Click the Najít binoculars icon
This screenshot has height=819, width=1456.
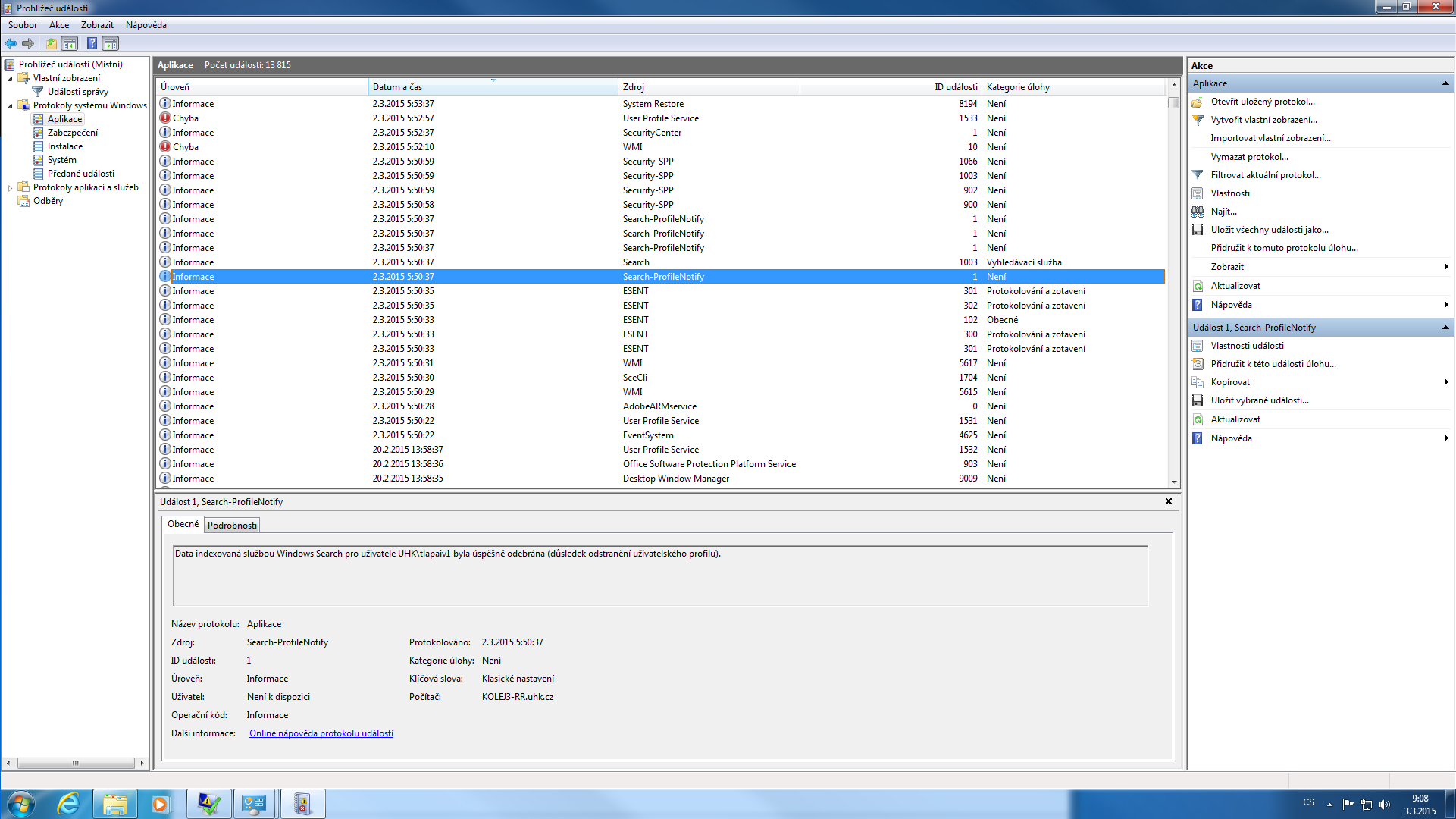pos(1198,212)
